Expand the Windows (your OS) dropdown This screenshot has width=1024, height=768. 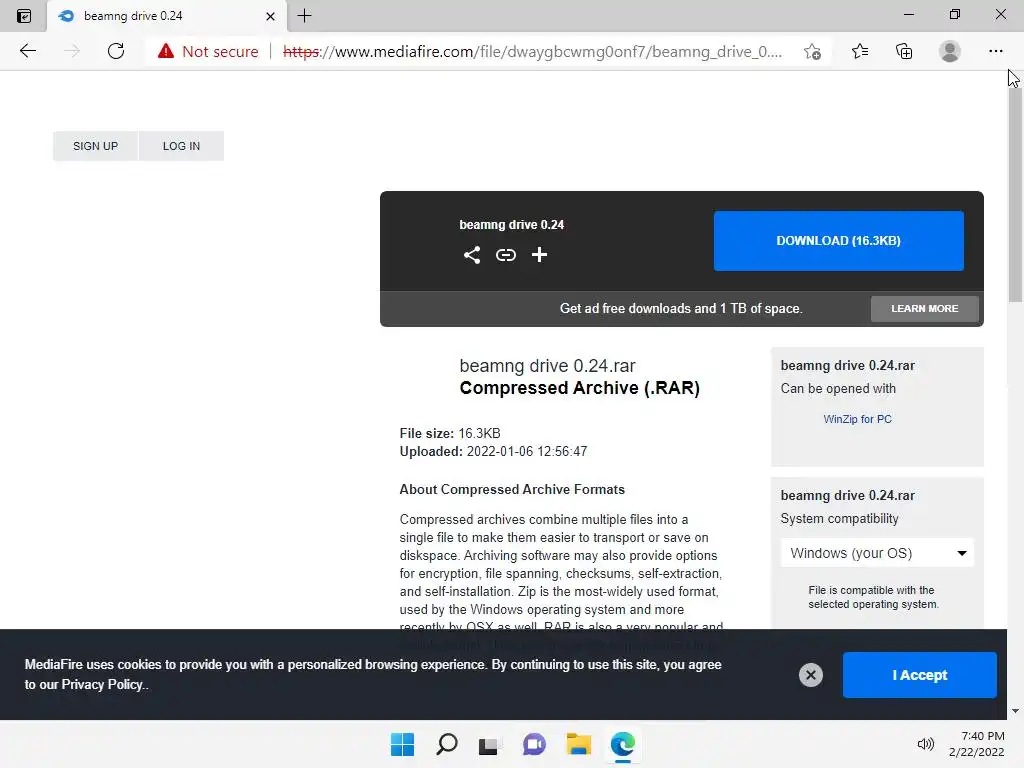[877, 553]
